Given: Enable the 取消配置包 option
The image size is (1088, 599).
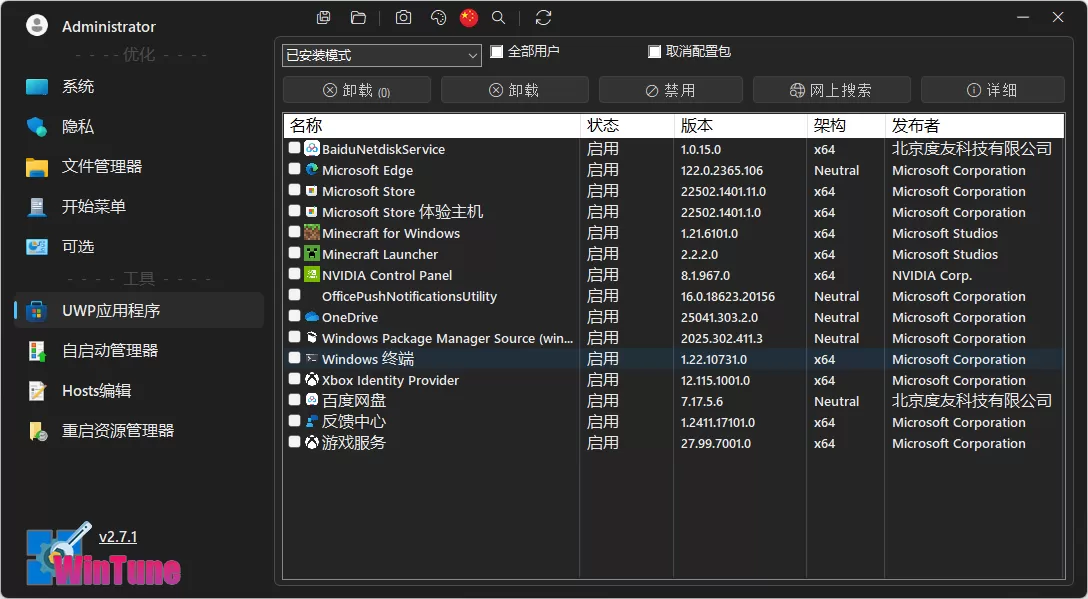Looking at the screenshot, I should [x=655, y=53].
